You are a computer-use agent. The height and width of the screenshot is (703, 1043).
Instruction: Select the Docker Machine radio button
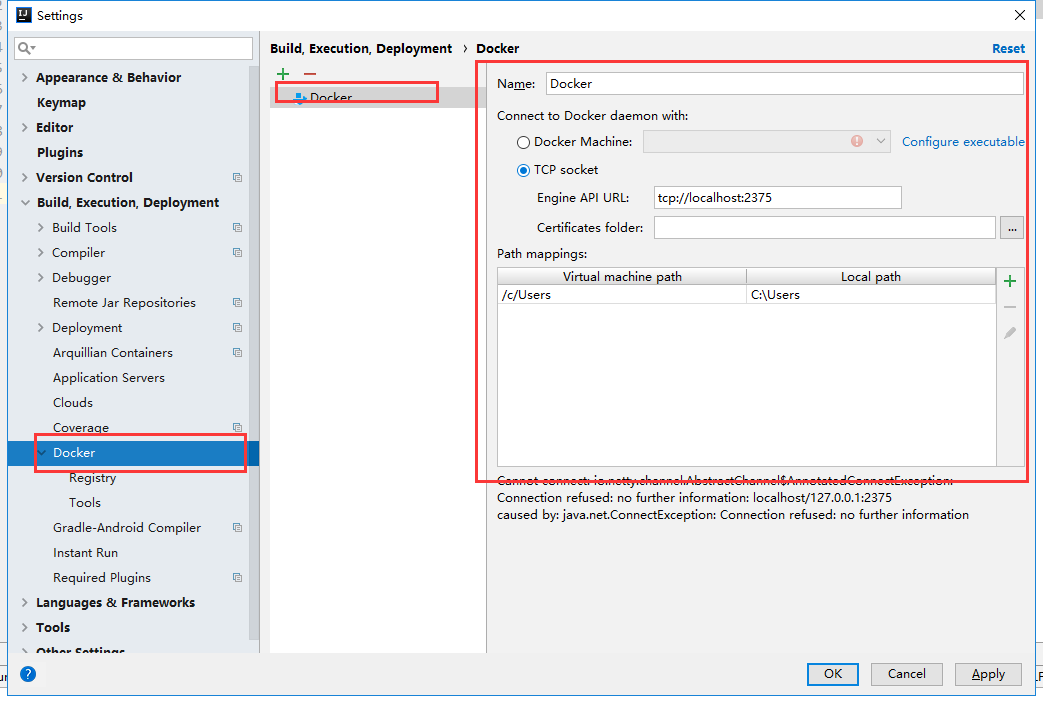(523, 143)
